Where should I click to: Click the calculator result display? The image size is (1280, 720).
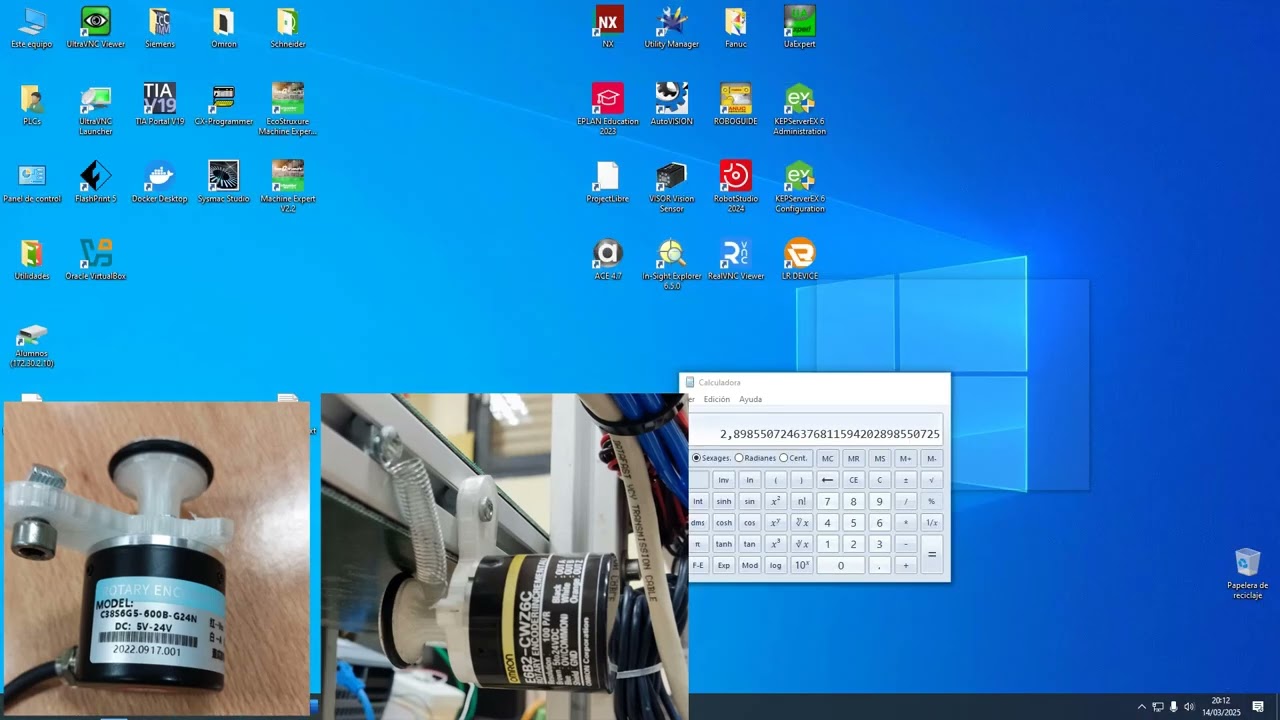pos(816,430)
